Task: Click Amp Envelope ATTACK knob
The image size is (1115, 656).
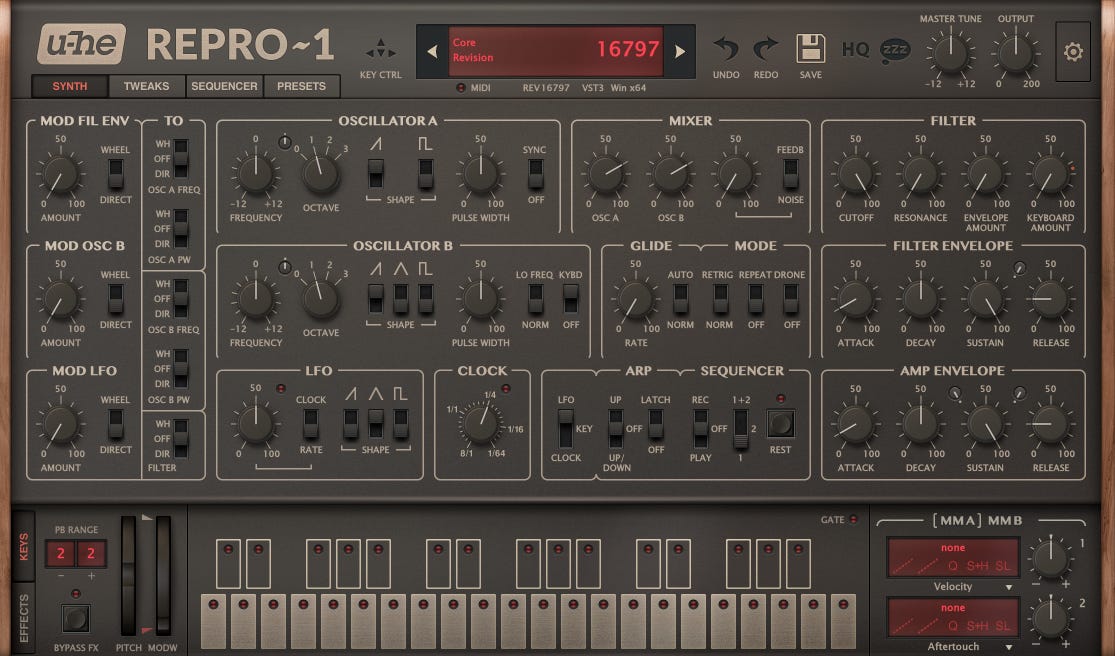Action: tap(855, 425)
